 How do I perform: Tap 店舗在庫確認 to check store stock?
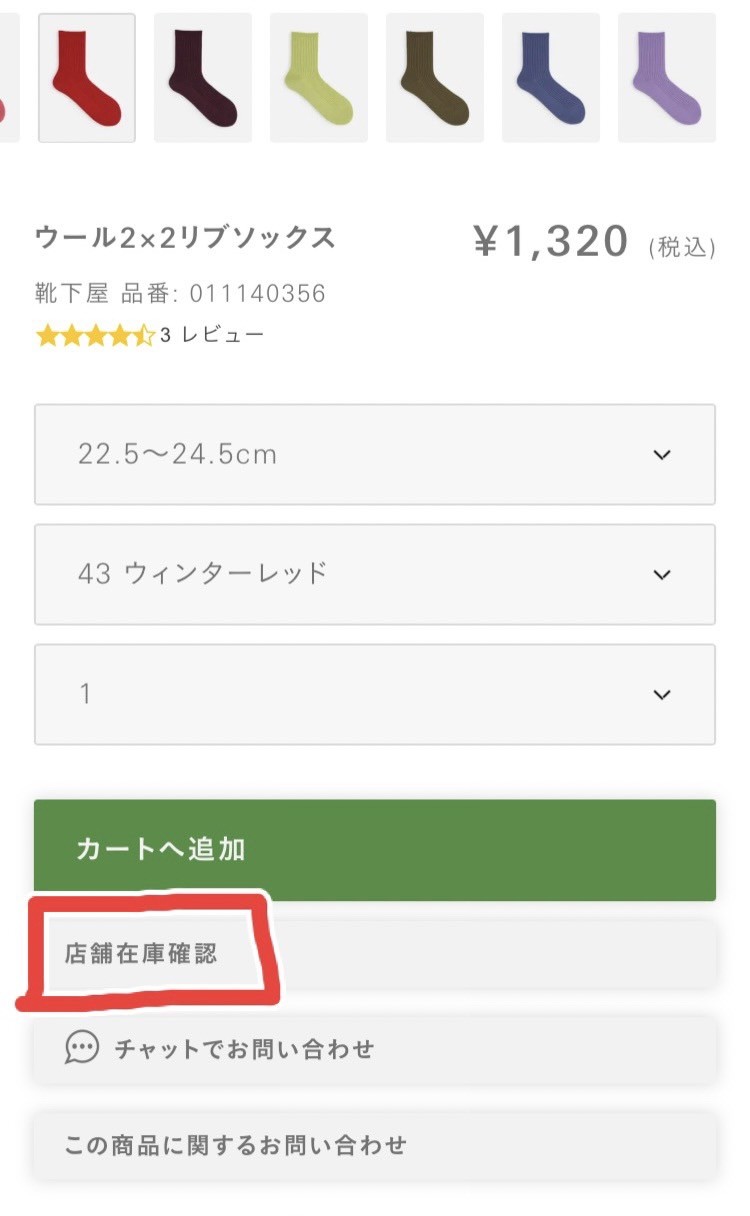(141, 953)
